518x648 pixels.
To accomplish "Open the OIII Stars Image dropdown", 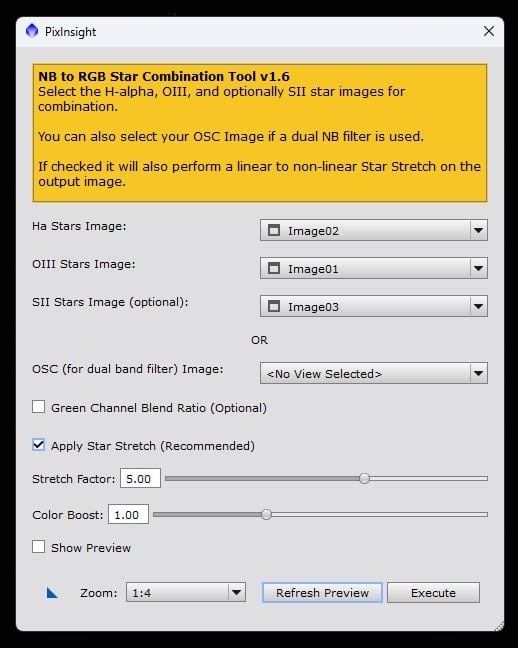I will pos(374,268).
